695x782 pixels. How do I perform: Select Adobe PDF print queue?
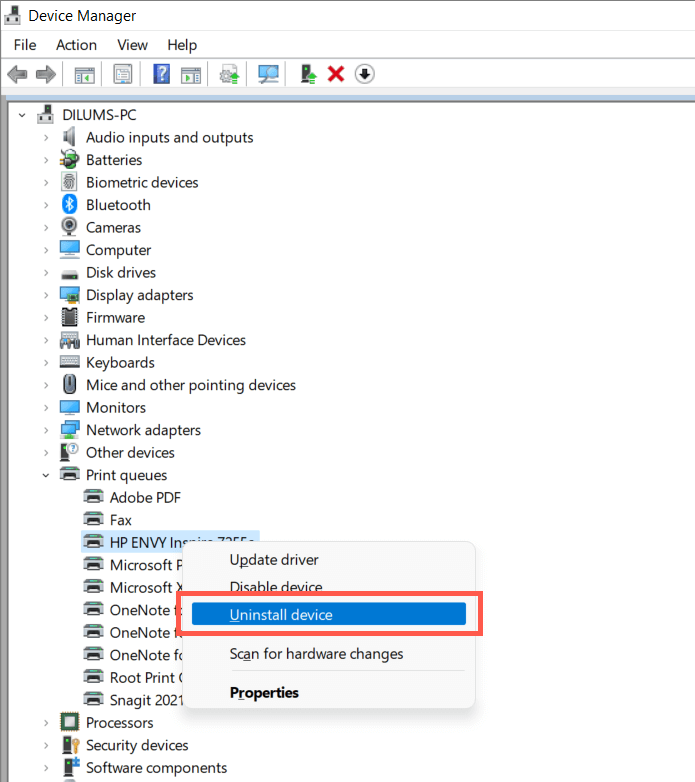pyautogui.click(x=145, y=498)
